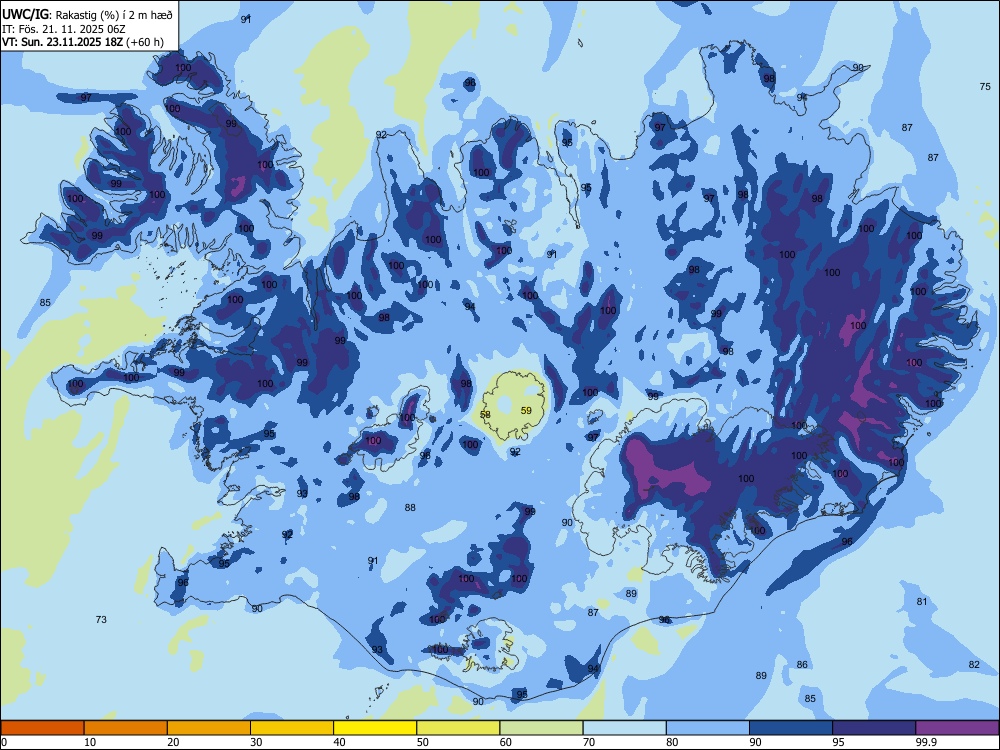Viewport: 1000px width, 750px height.
Task: Click the purple legend swatch above 99.9
Action: (957, 728)
